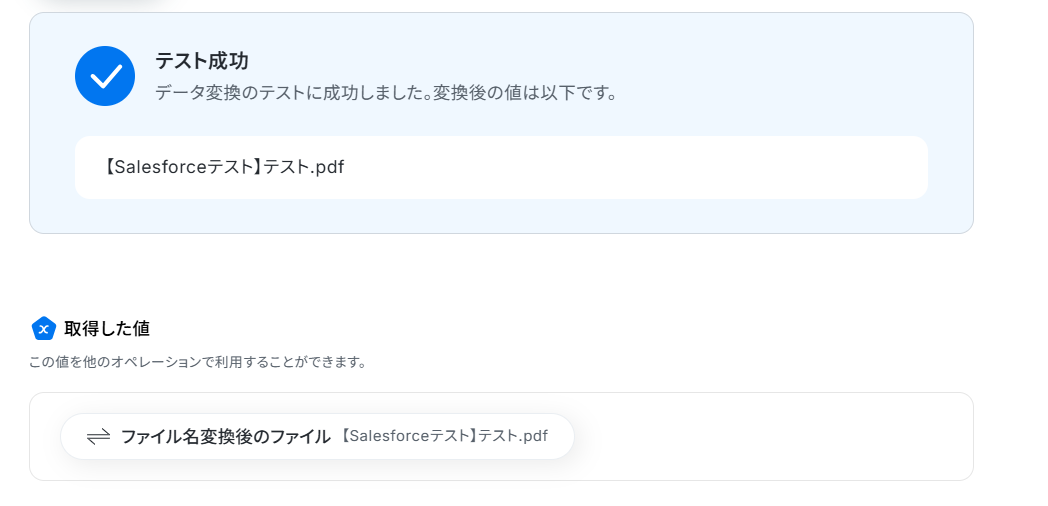Screen dimensions: 1048x506
Task: Click the この値を他のオペレーションで利用 description text
Action: 197,362
